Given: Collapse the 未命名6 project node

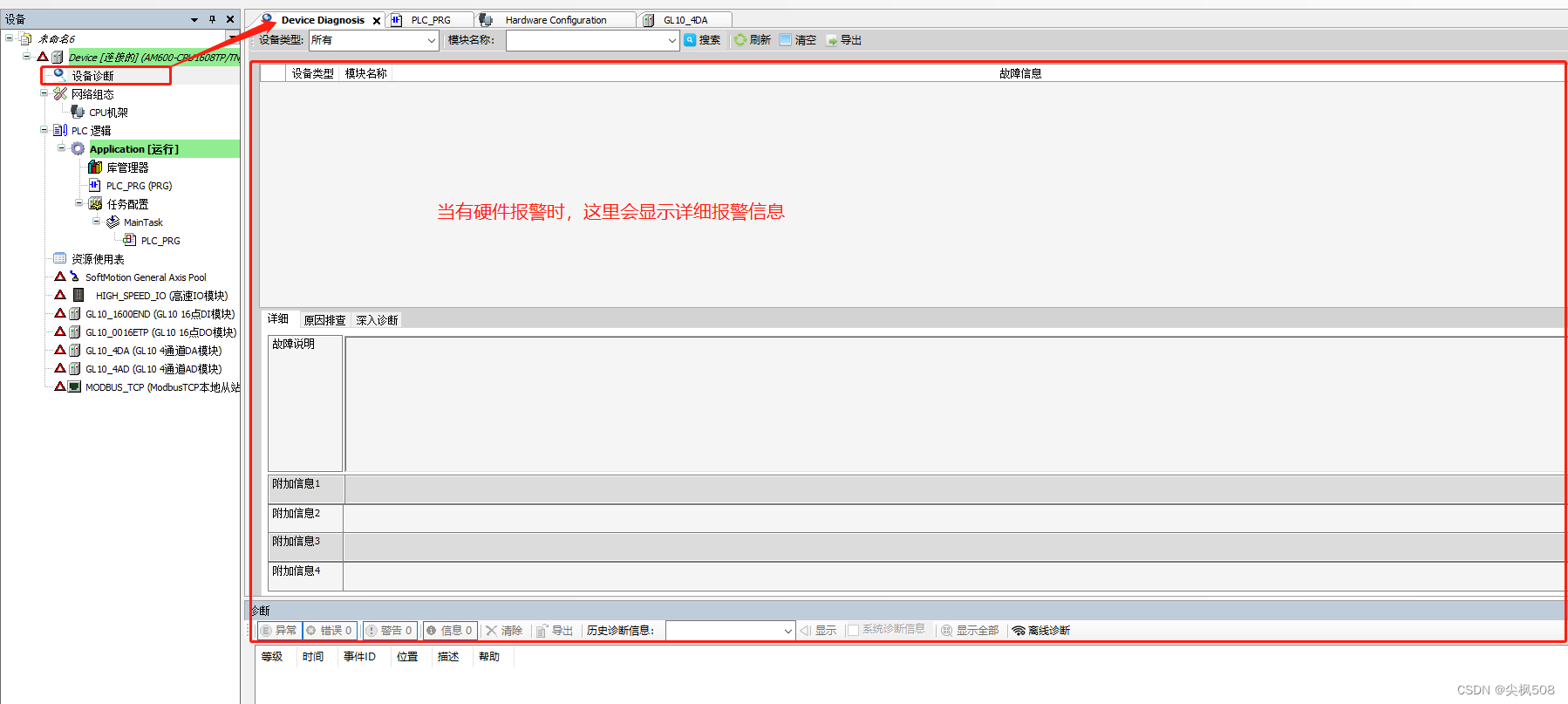Looking at the screenshot, I should pyautogui.click(x=10, y=38).
